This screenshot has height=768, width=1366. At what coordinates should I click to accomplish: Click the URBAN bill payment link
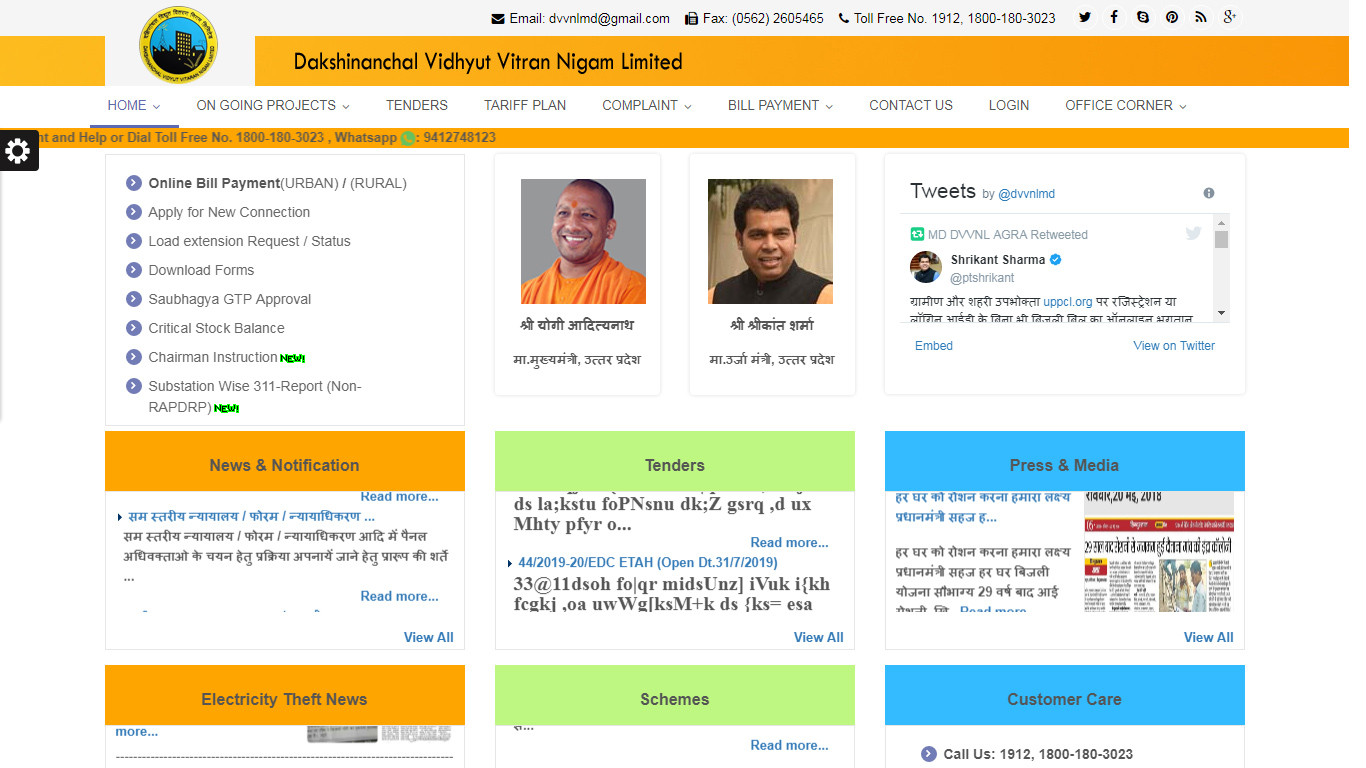[x=311, y=183]
